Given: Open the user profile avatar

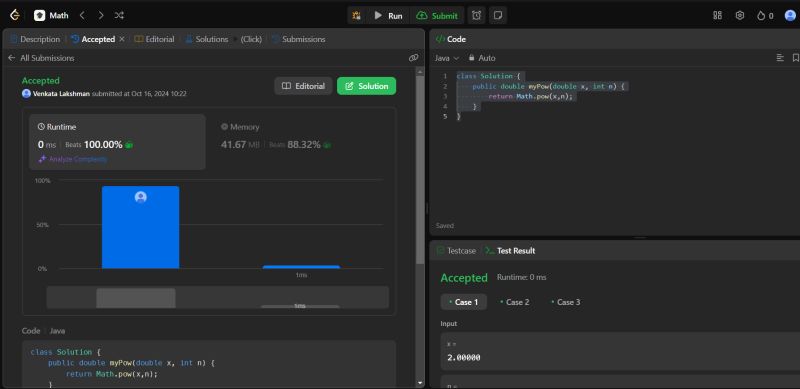Looking at the screenshot, I should click(x=790, y=15).
